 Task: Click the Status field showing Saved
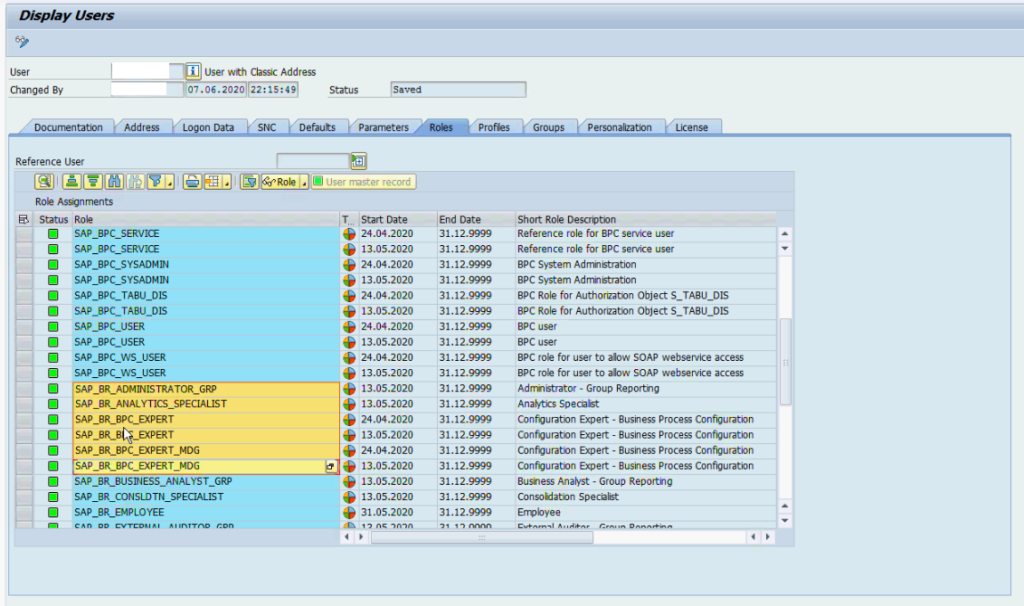click(x=458, y=89)
